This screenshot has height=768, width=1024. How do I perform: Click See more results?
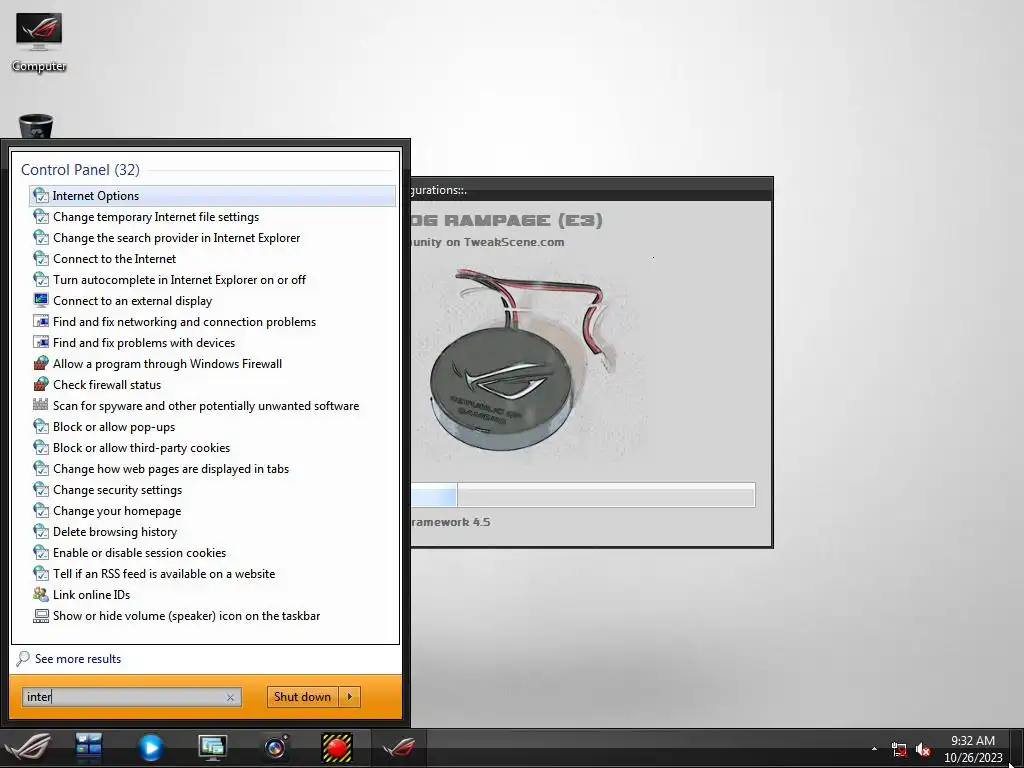pos(78,659)
